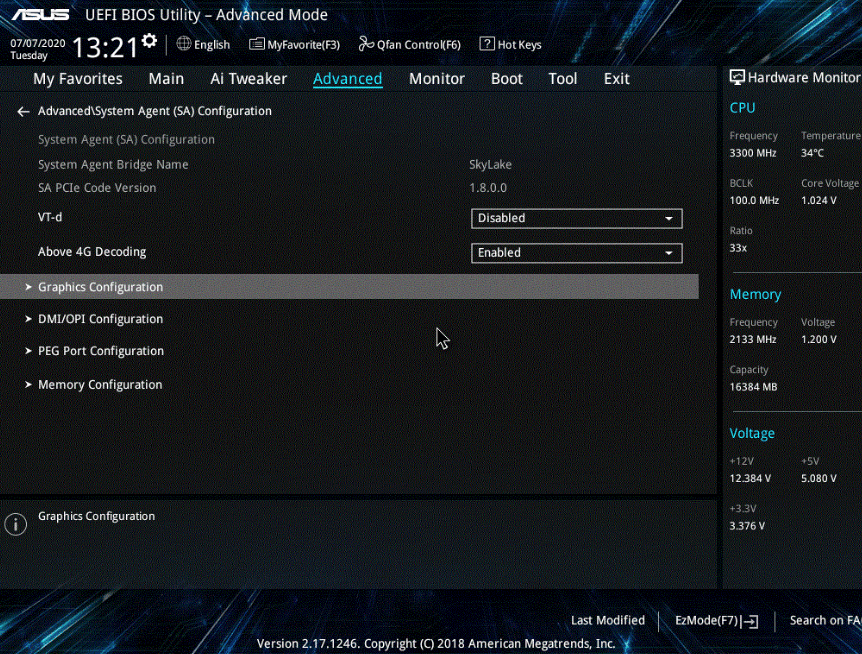Open the Exit tab
This screenshot has width=862, height=654.
[616, 79]
